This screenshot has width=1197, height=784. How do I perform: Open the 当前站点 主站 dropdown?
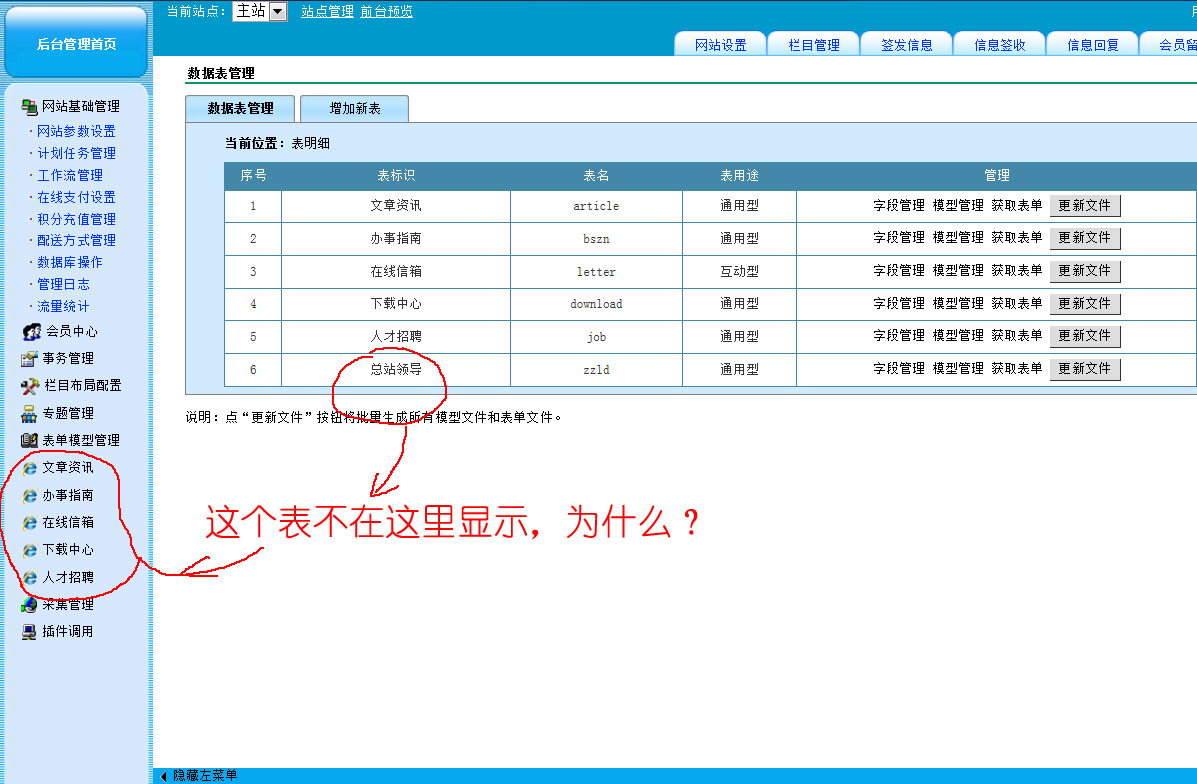[277, 12]
